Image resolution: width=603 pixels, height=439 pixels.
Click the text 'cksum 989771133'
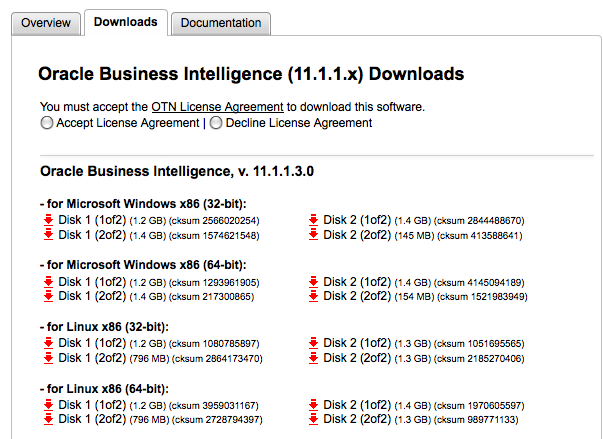coord(476,420)
